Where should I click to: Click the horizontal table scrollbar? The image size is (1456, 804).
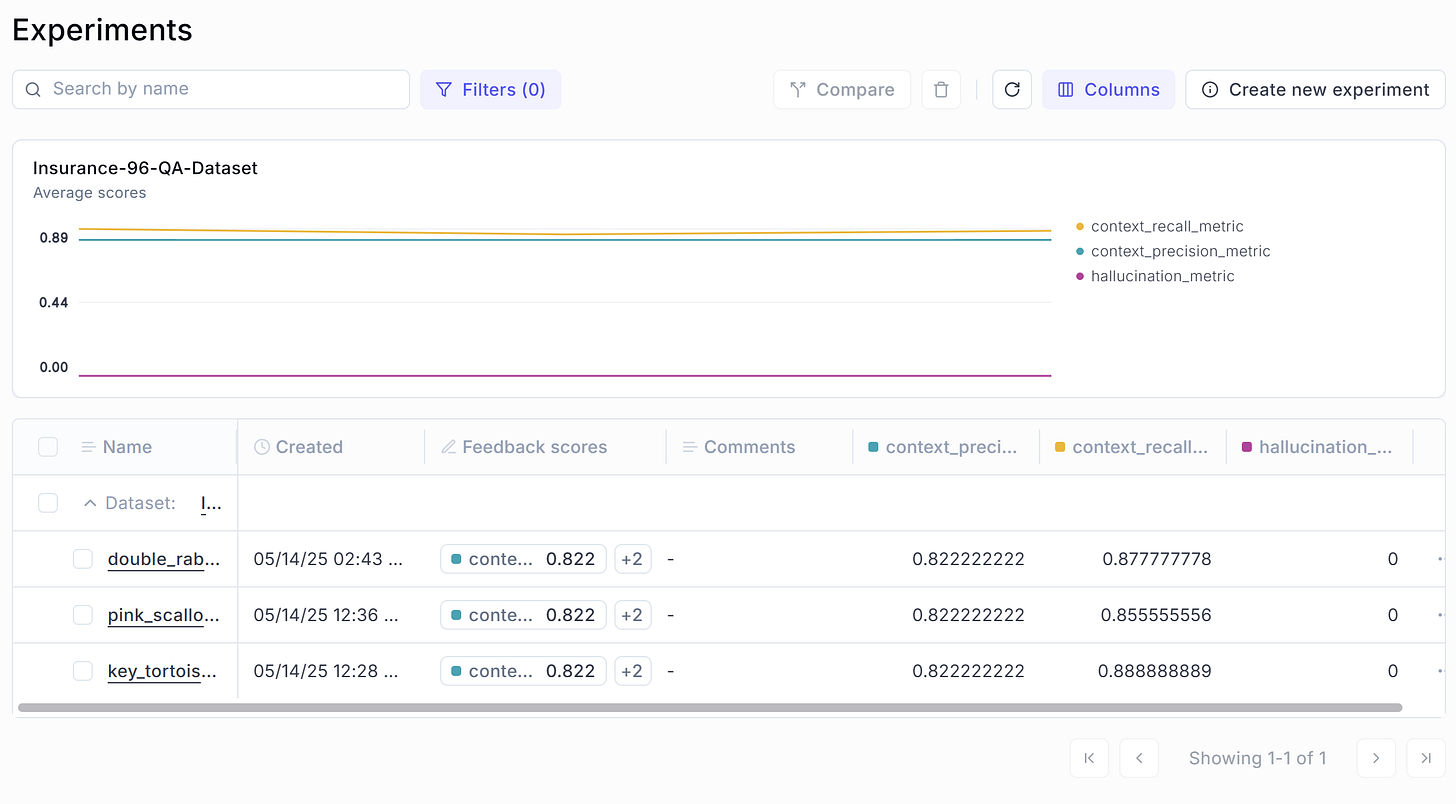point(710,707)
